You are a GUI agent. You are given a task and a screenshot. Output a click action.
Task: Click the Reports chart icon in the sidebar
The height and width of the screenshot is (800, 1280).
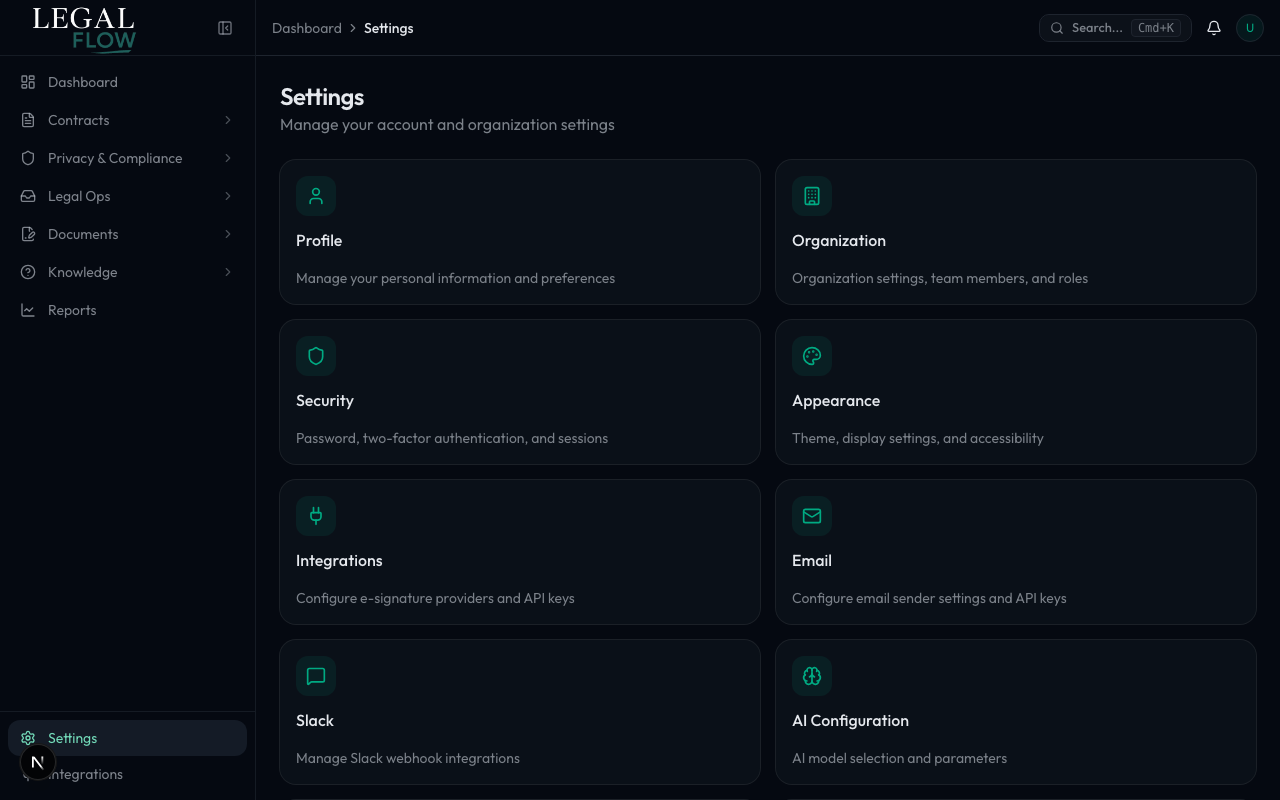coord(28,310)
